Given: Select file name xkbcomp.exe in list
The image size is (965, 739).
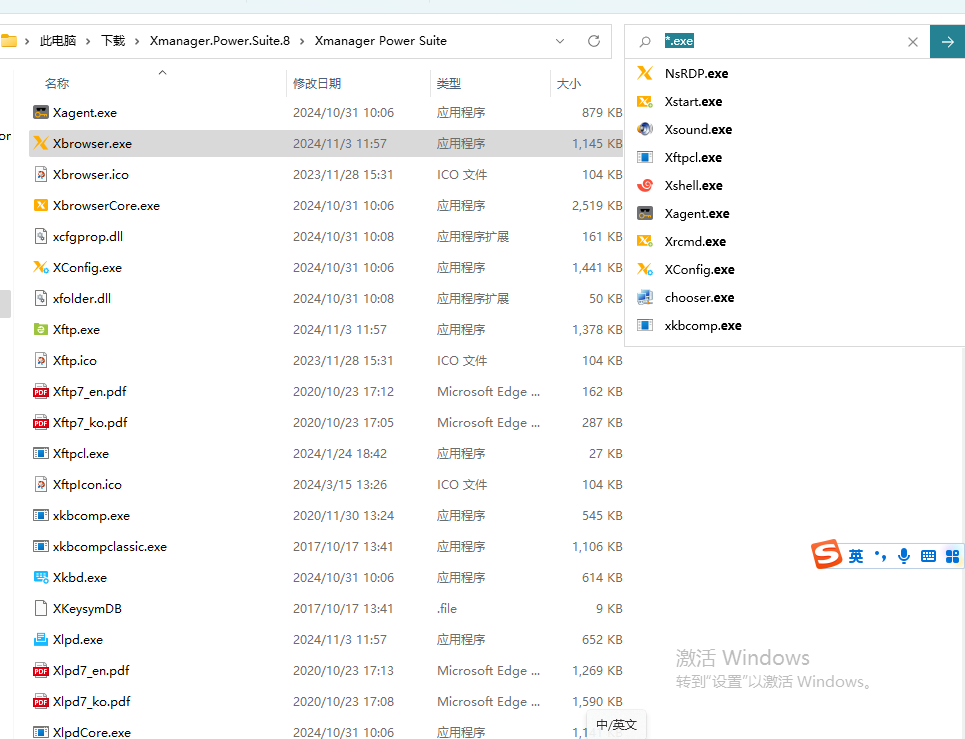Looking at the screenshot, I should [x=91, y=516].
